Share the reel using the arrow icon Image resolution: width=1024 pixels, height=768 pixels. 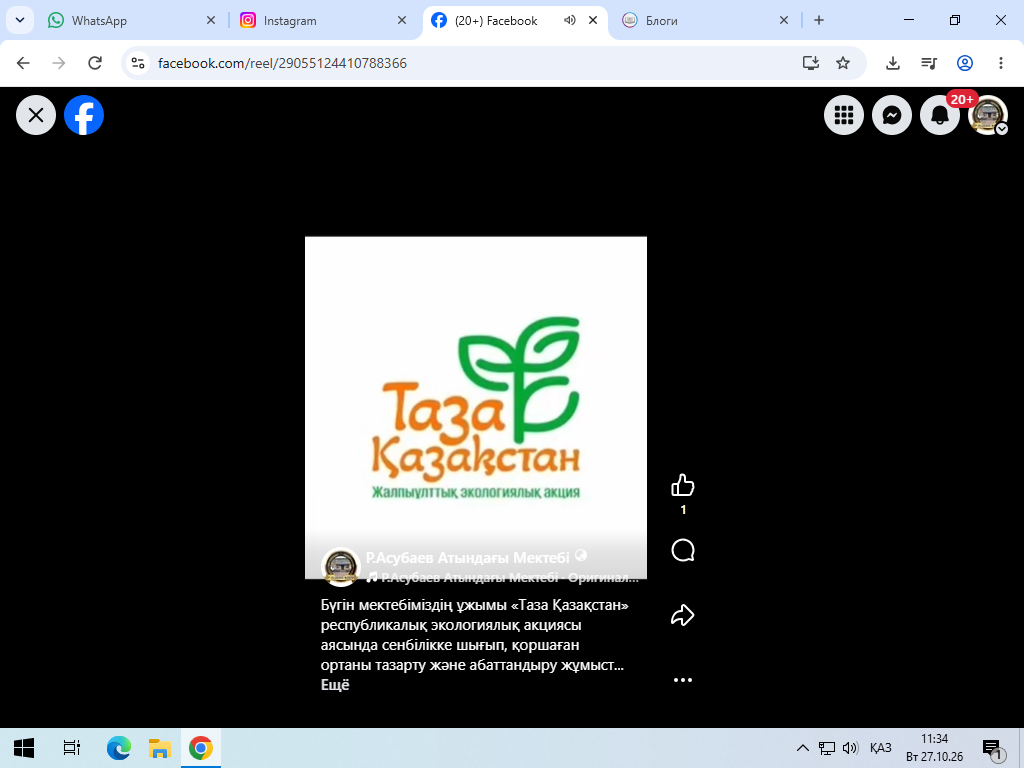[682, 615]
